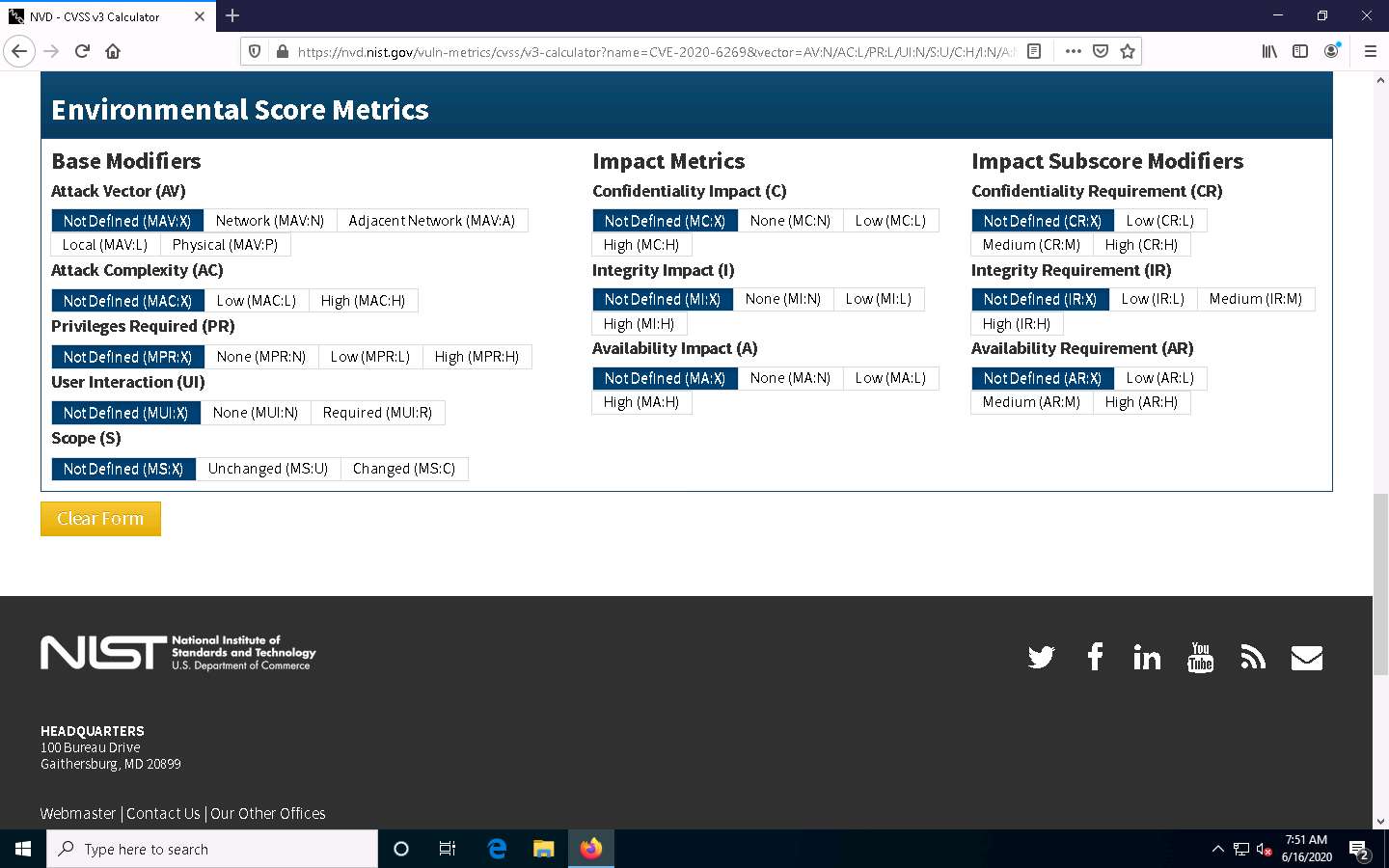Reload the current page

pyautogui.click(x=82, y=51)
